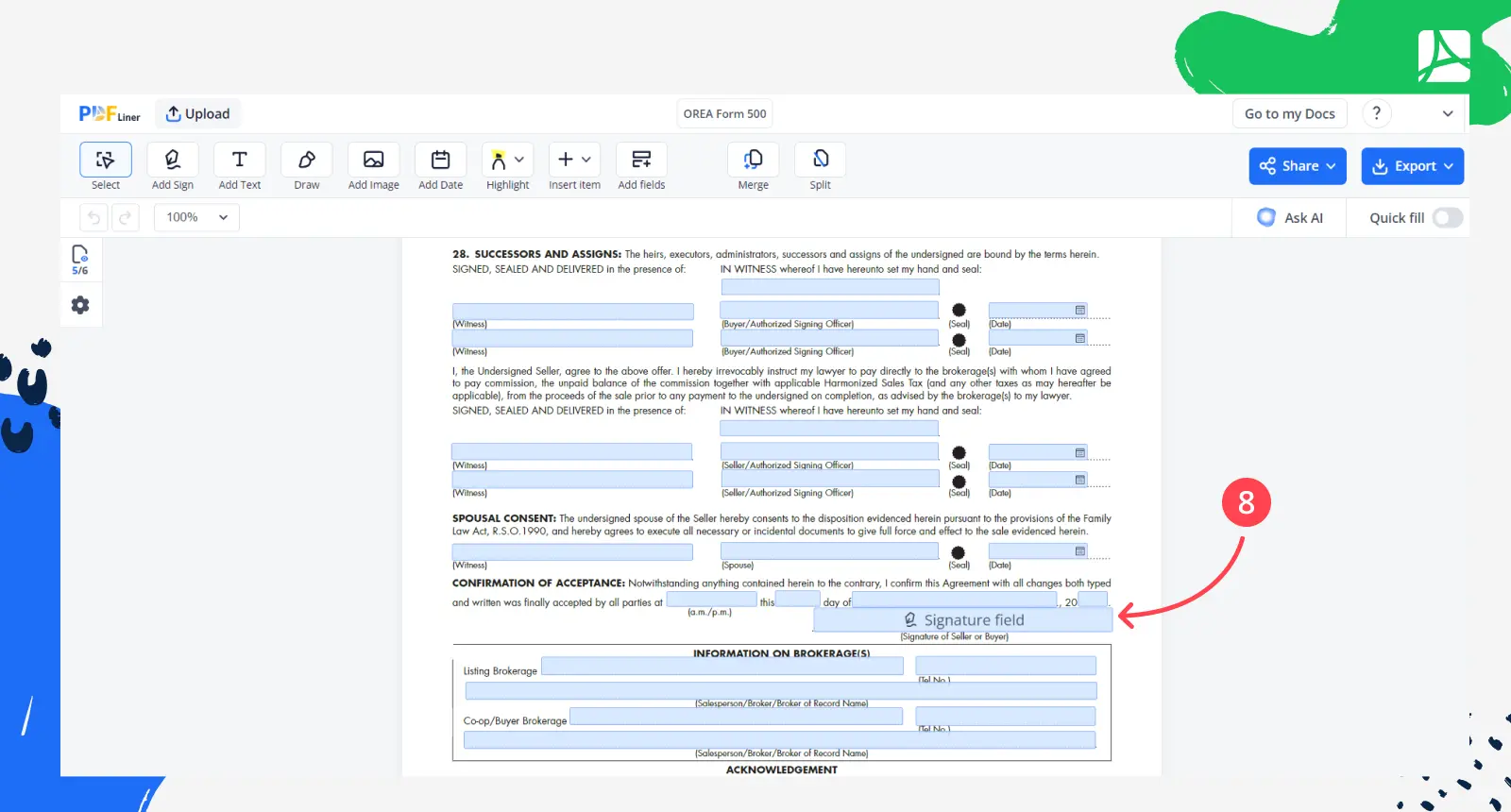Open the help question mark
This screenshot has height=812, width=1511.
pyautogui.click(x=1377, y=113)
